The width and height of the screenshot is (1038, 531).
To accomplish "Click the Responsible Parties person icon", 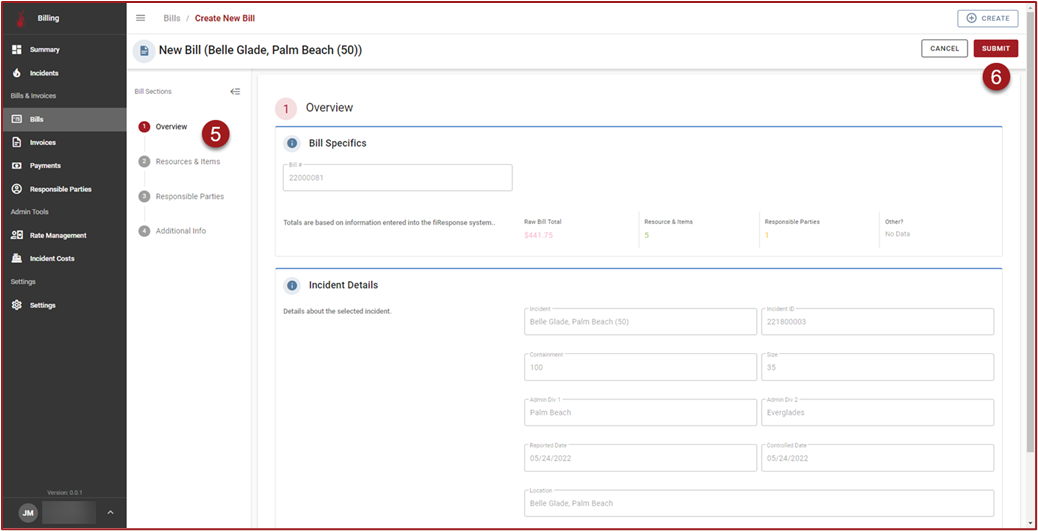I will (x=17, y=189).
